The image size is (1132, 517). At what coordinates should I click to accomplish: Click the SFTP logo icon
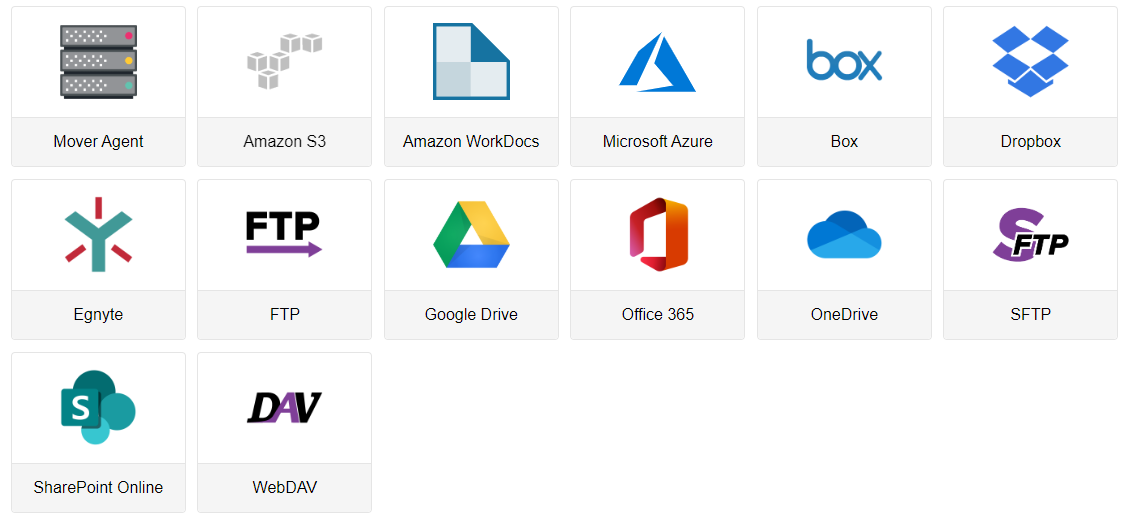pos(1030,235)
